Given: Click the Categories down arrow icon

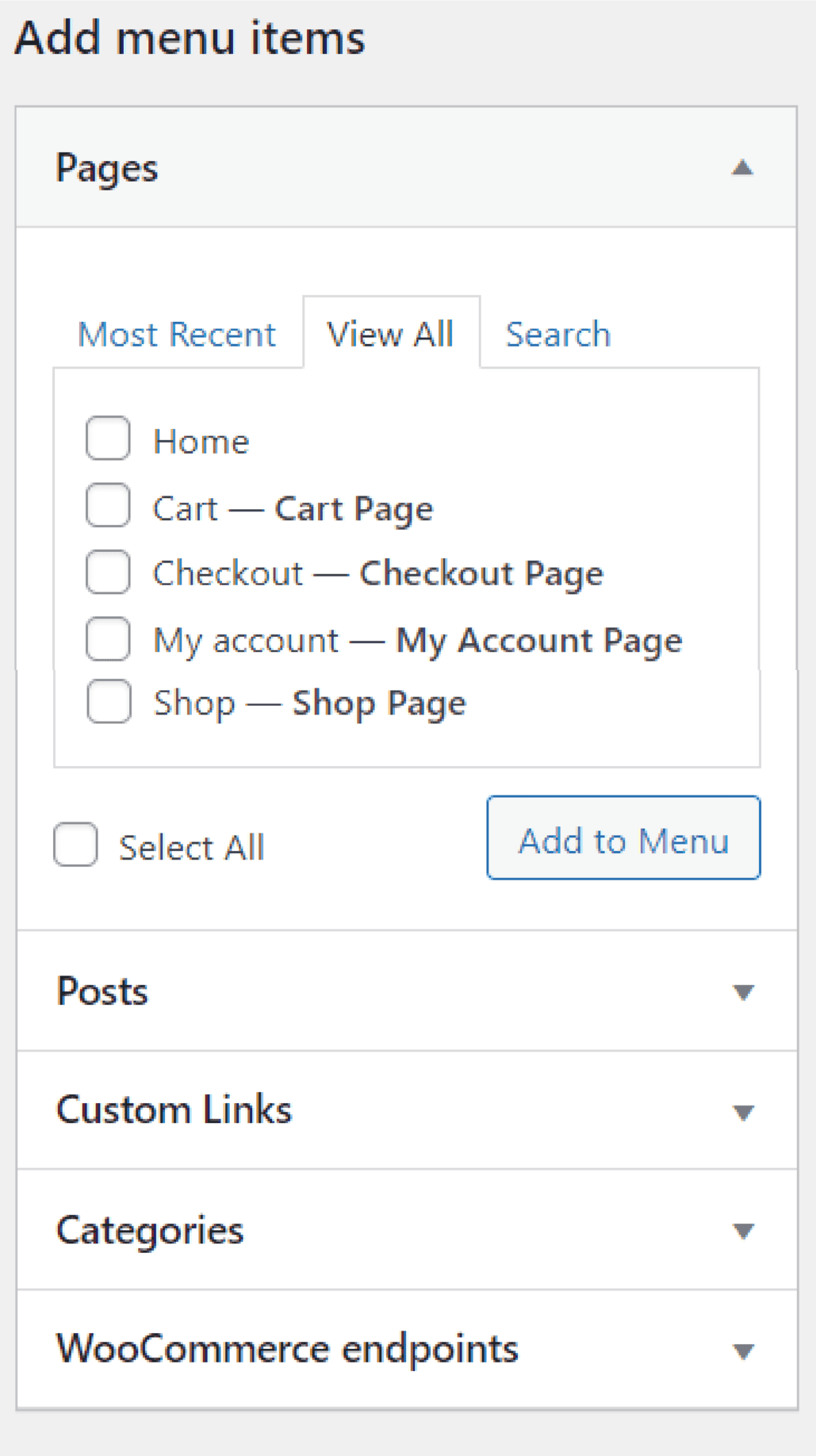Looking at the screenshot, I should click(743, 1231).
